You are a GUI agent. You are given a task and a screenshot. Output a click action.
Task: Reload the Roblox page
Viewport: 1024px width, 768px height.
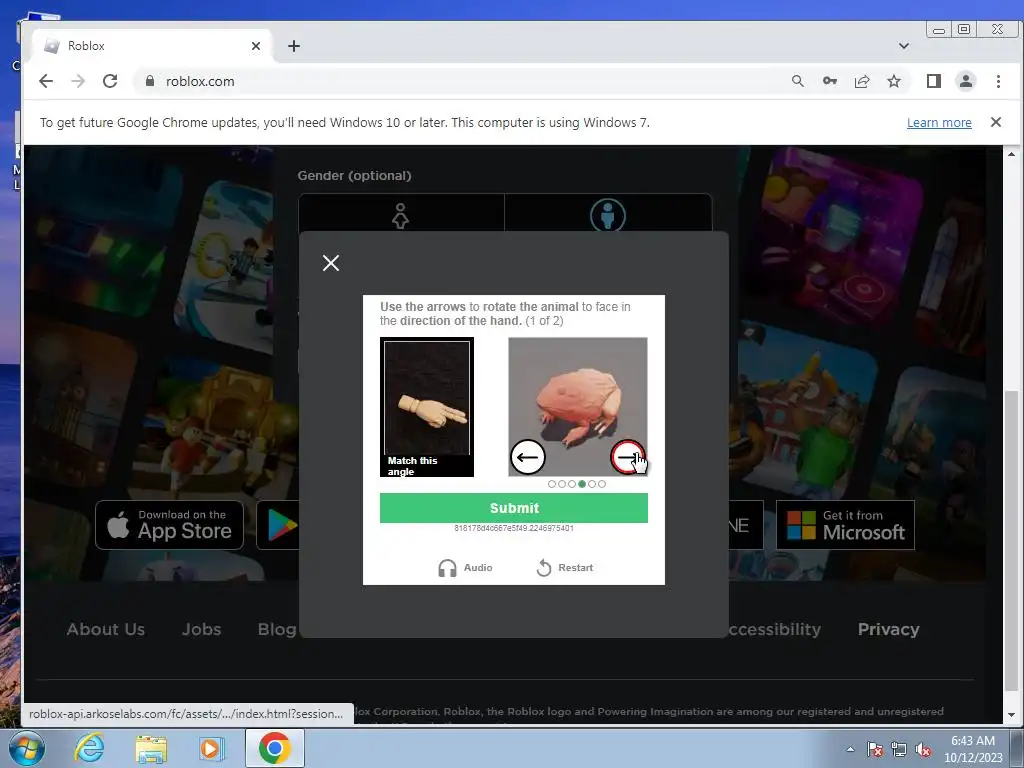pyautogui.click(x=110, y=81)
